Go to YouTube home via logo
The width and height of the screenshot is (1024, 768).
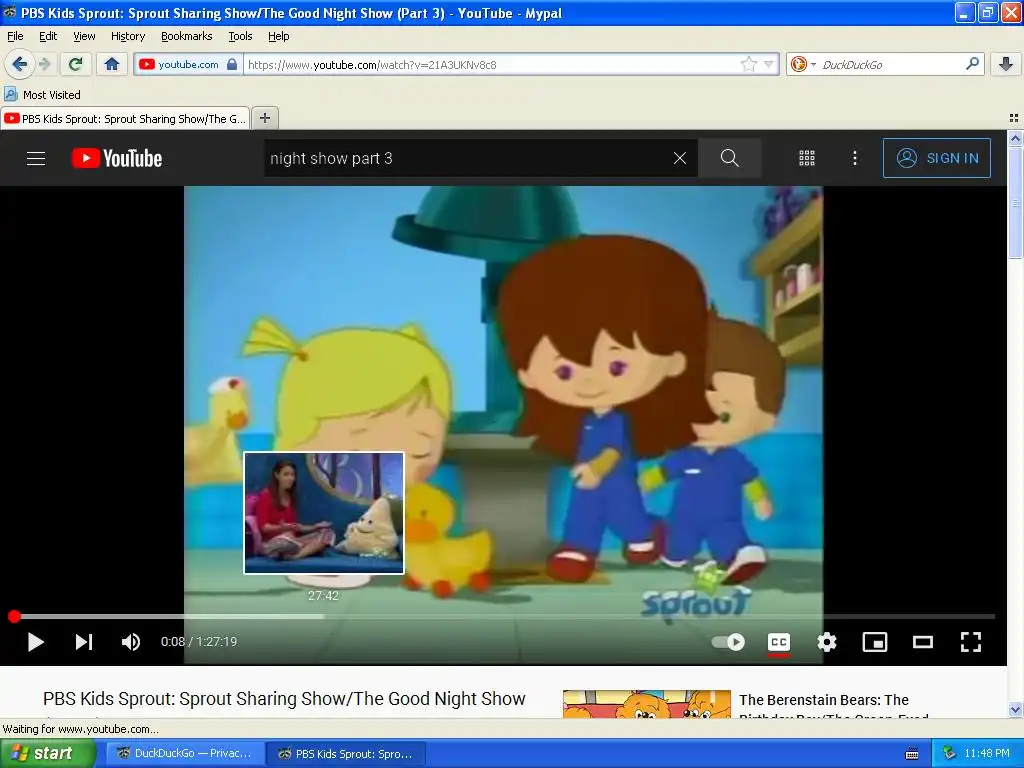pos(117,158)
